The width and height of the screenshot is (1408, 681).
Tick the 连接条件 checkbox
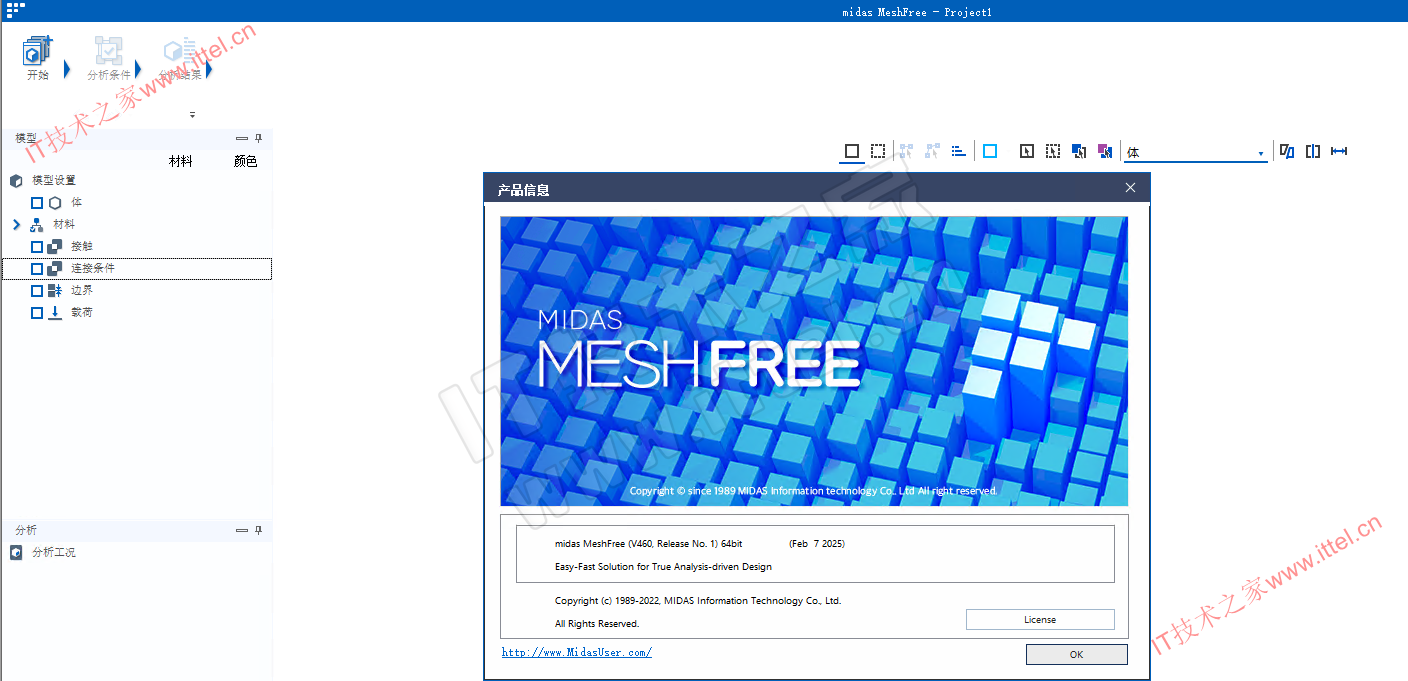[37, 269]
